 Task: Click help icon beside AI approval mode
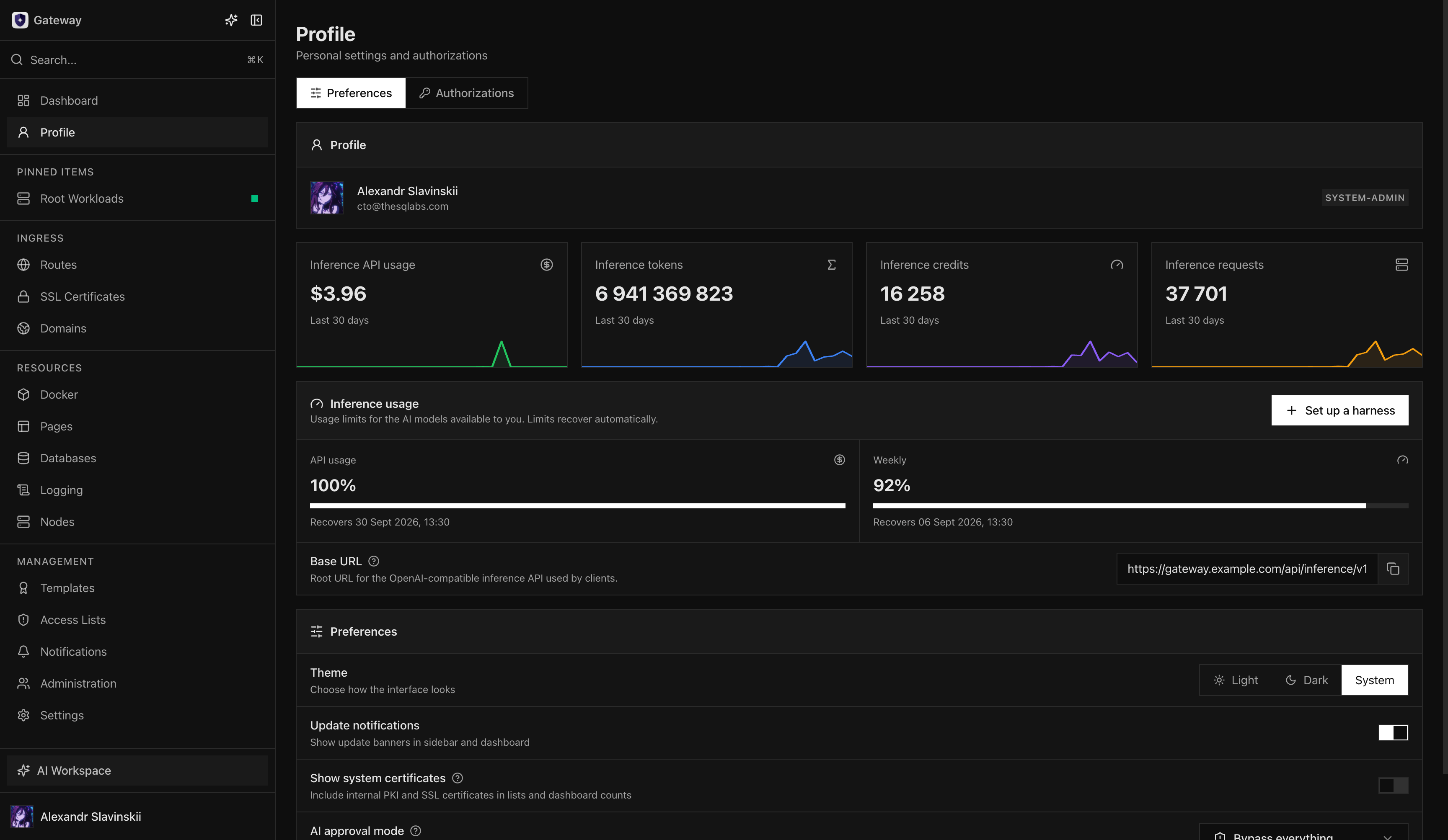point(416,831)
